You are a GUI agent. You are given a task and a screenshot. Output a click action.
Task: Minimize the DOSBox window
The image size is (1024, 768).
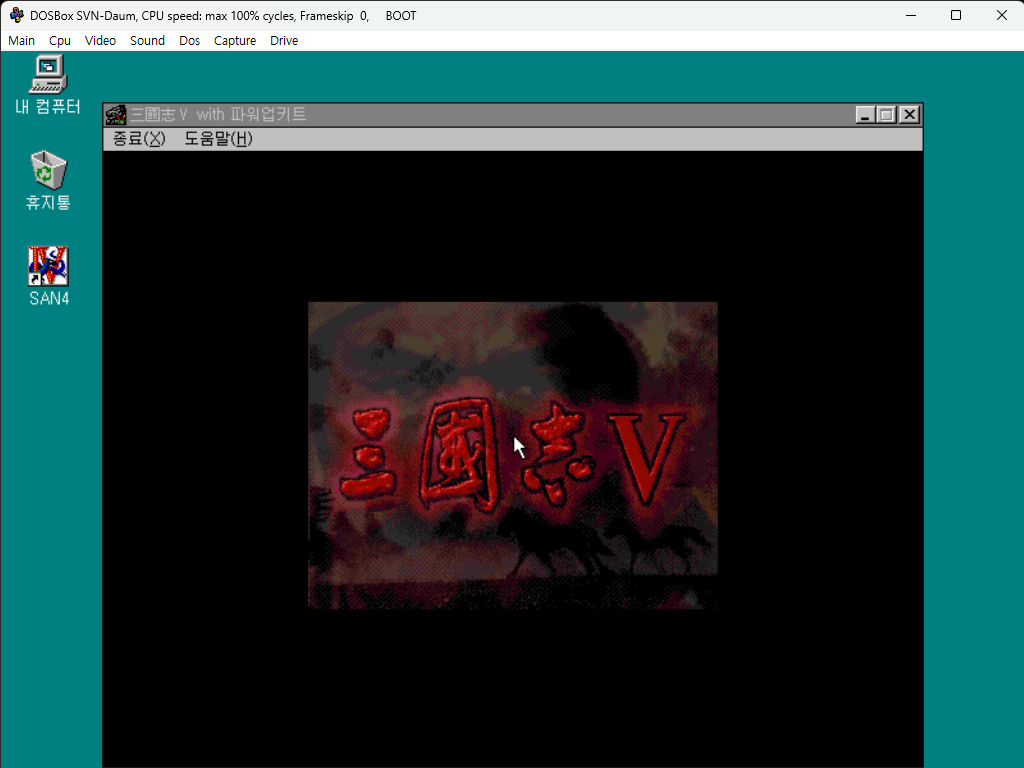click(911, 15)
